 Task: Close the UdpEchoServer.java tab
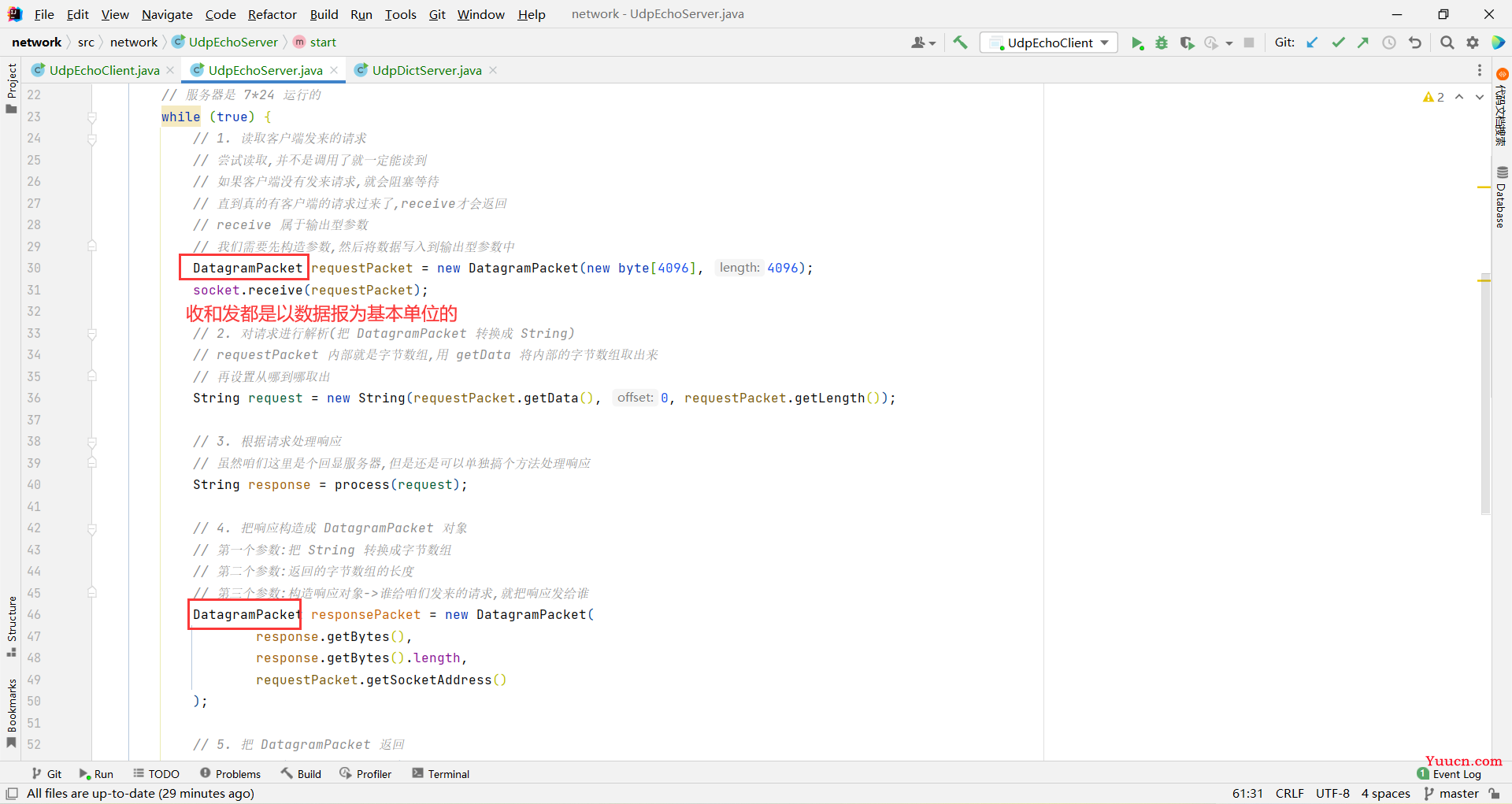[x=334, y=71]
